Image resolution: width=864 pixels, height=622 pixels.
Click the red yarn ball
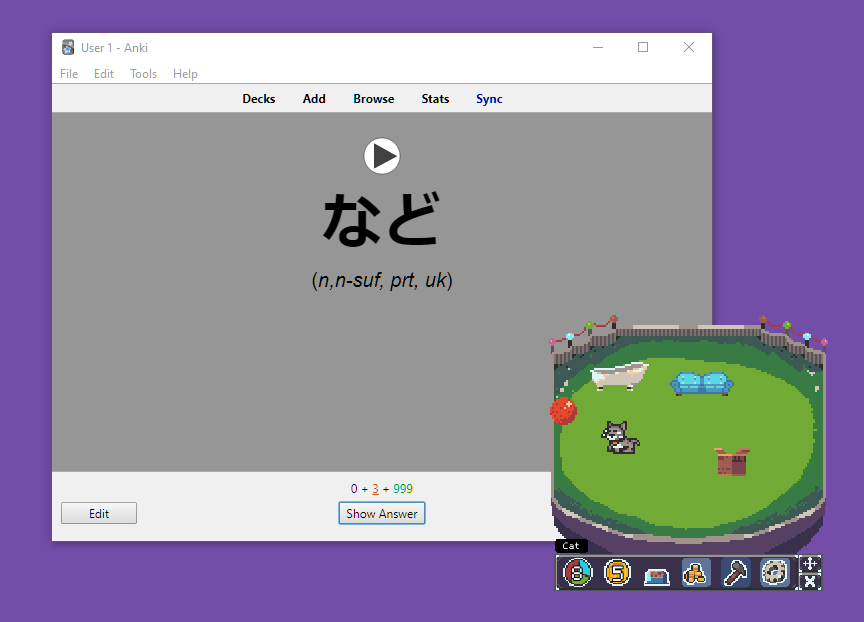coord(563,410)
